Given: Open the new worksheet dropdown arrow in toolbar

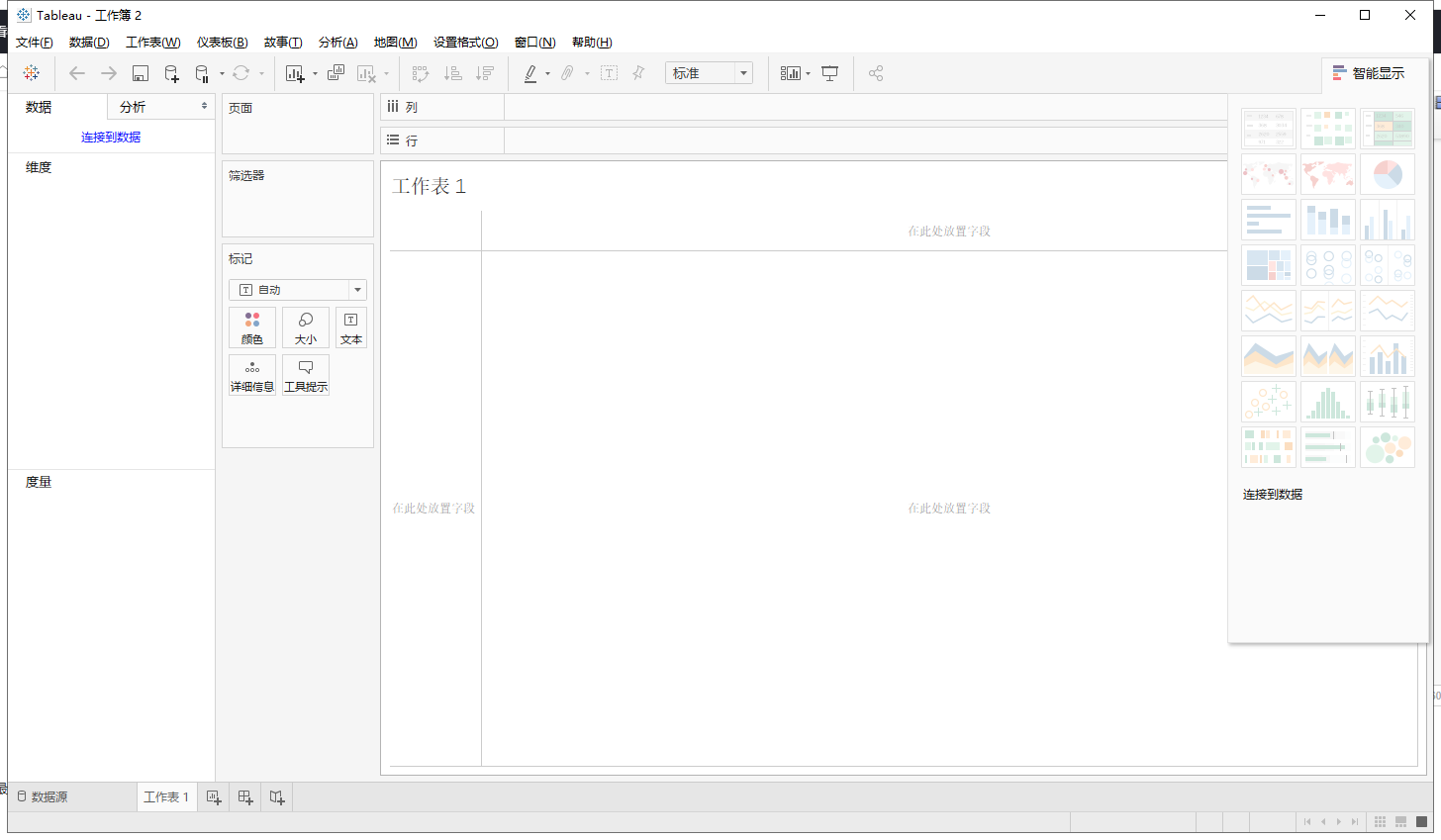Looking at the screenshot, I should coord(315,73).
